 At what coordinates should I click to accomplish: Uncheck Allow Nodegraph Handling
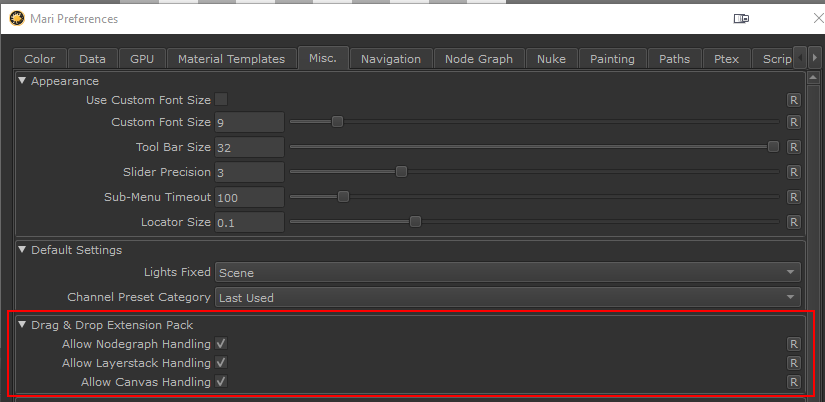pos(221,344)
